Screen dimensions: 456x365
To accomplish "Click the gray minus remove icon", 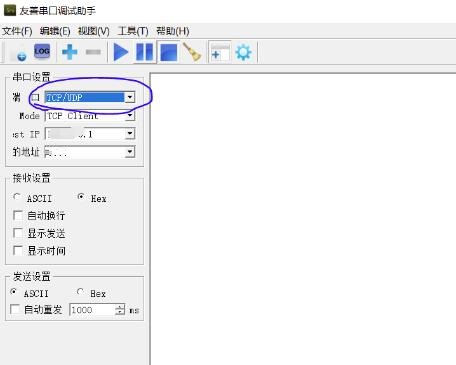I will [x=93, y=52].
